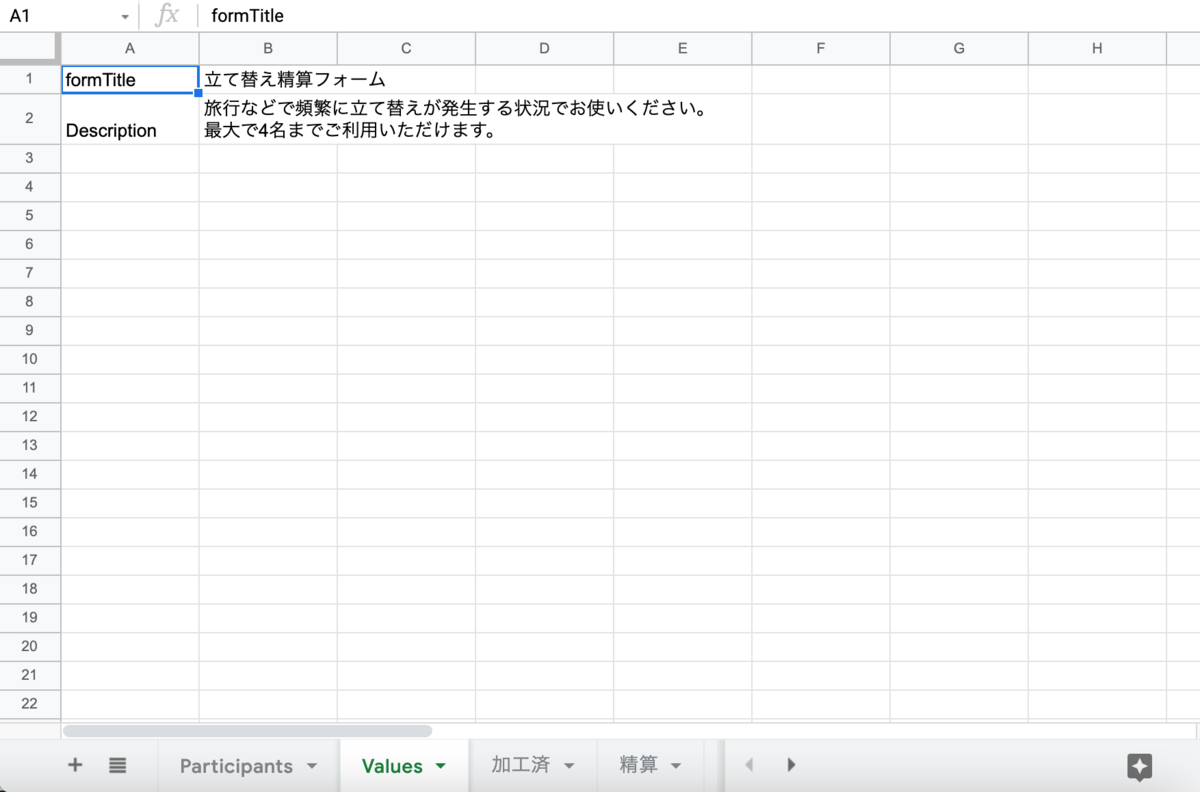Click the right sheet navigation arrow
Image resolution: width=1200 pixels, height=792 pixels.
click(x=791, y=765)
